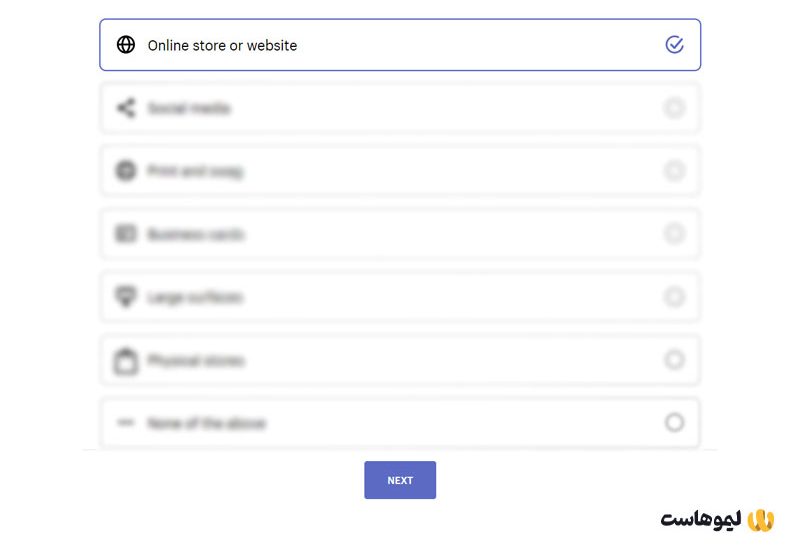Click the Print and swag icon

coord(126,171)
